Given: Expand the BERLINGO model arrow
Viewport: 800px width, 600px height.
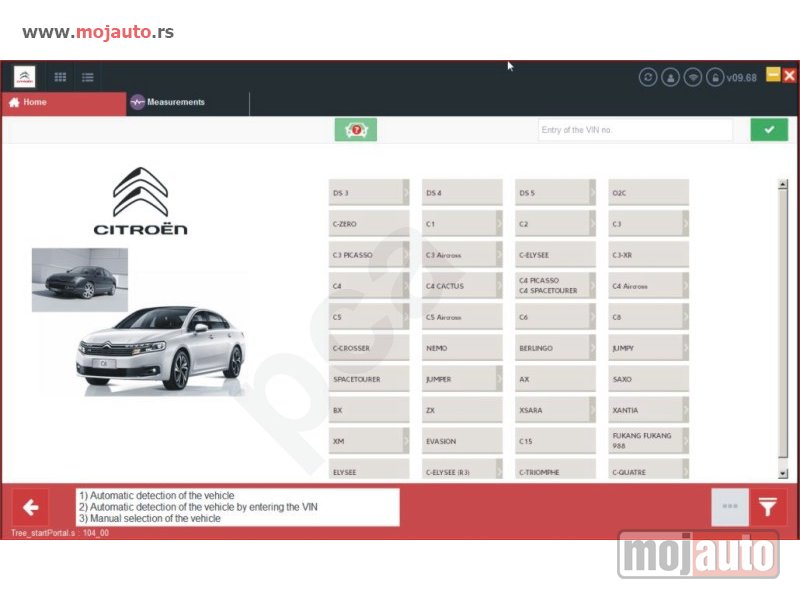Looking at the screenshot, I should 592,348.
